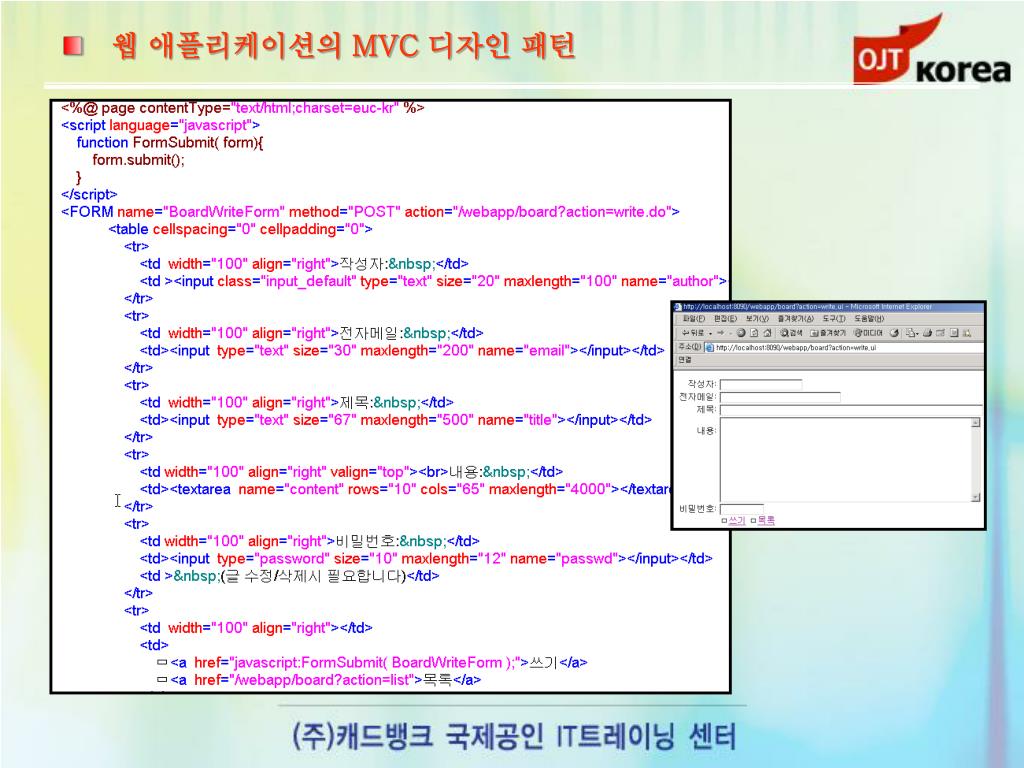
Task: Open the Favorites (즐겨찾기) toolbar button
Action: pos(828,332)
